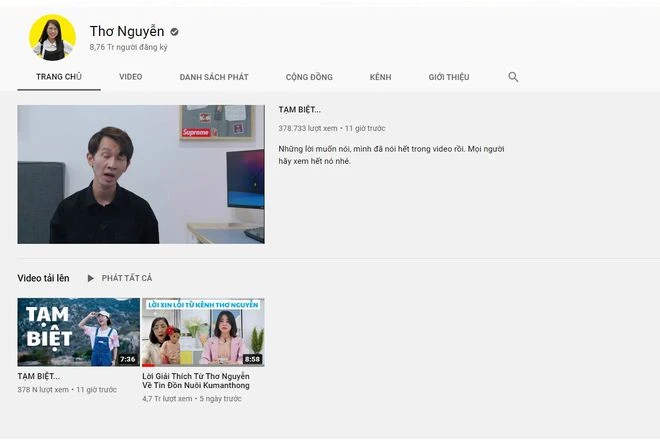660x440 pixels.
Task: View the GIỚI THIỆU tab
Action: [450, 77]
